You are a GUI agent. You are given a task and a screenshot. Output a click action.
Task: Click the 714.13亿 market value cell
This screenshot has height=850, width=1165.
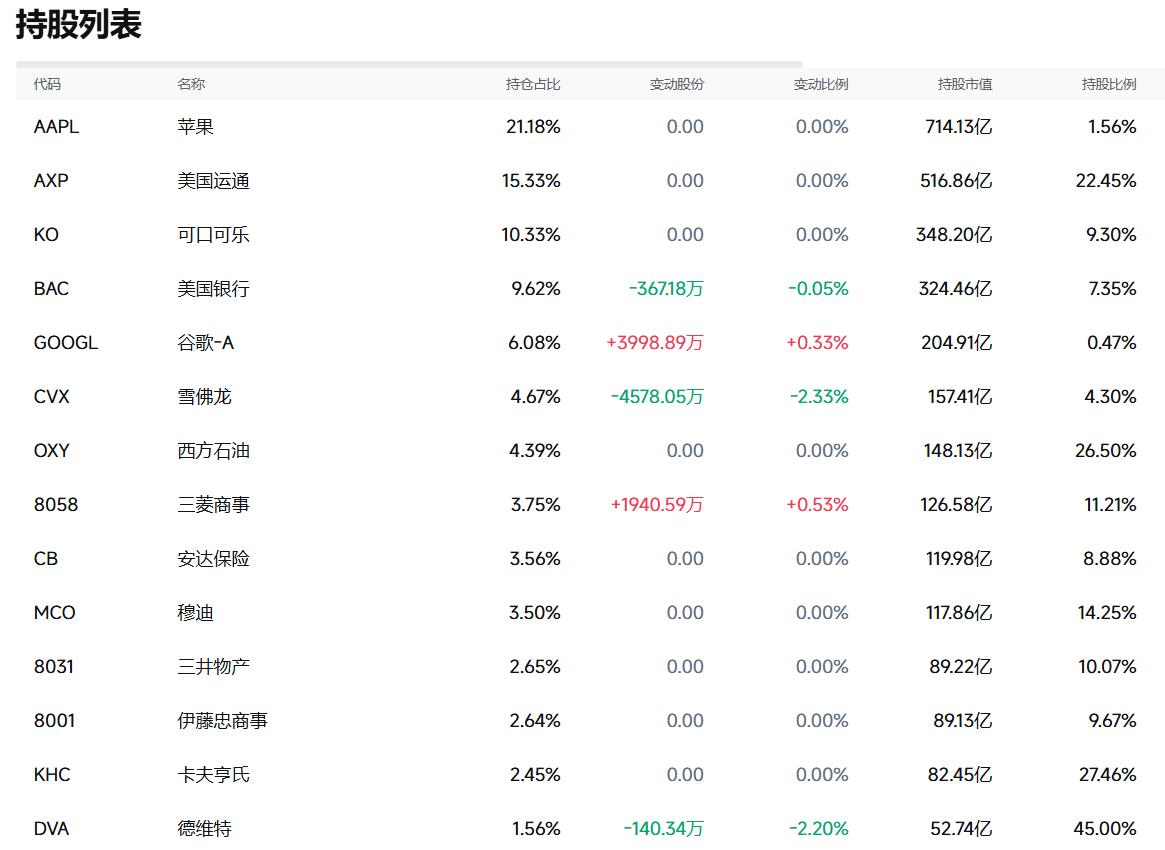[958, 127]
